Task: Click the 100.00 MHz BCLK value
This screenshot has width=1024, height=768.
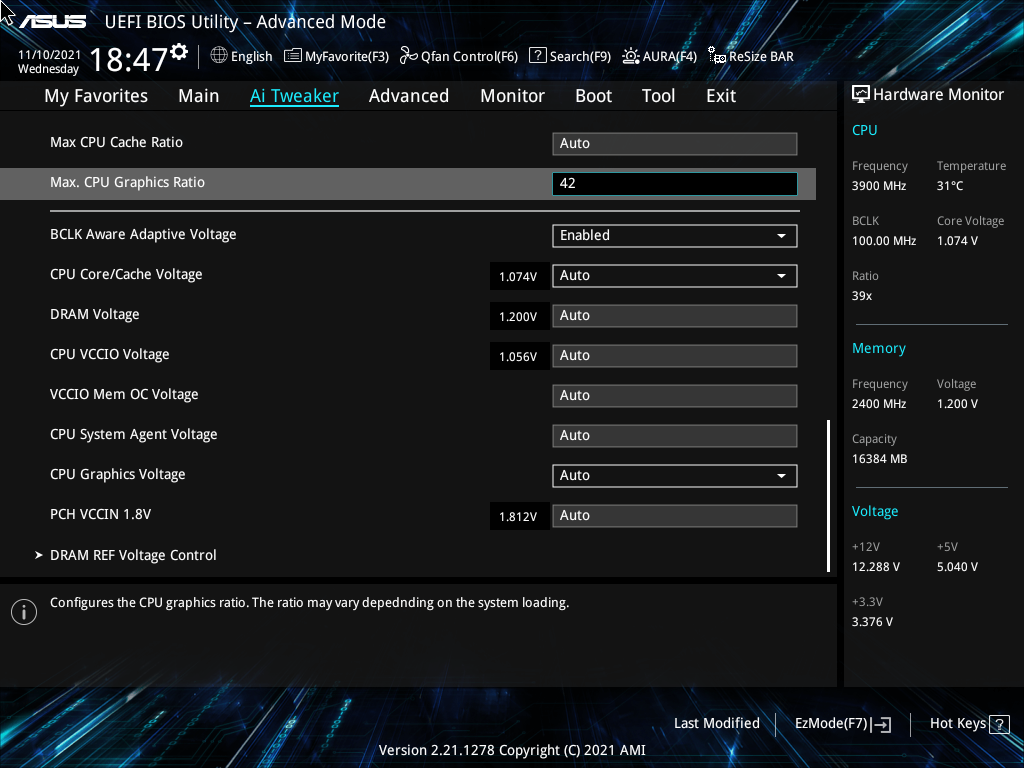Action: 884,241
